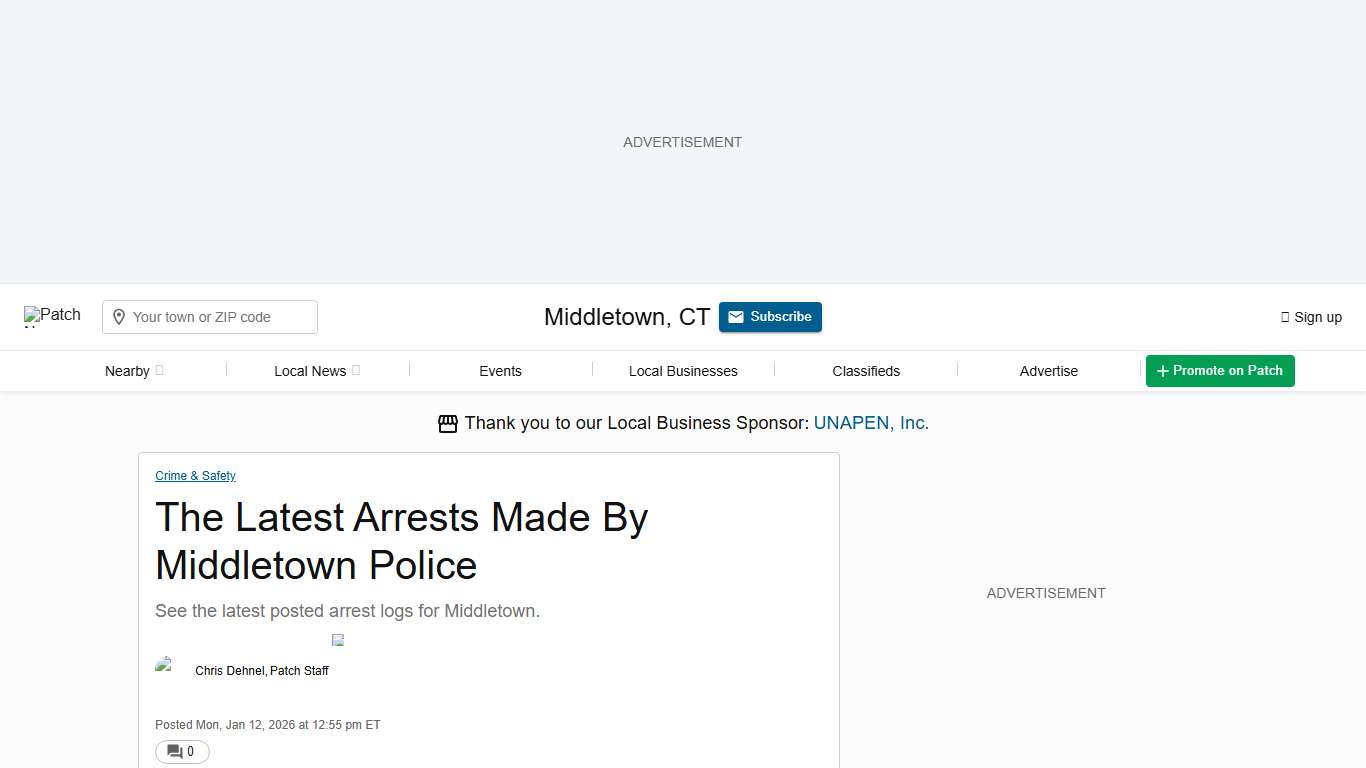Click the image icon above the byline
Screen dimensions: 1366x768
(x=338, y=640)
